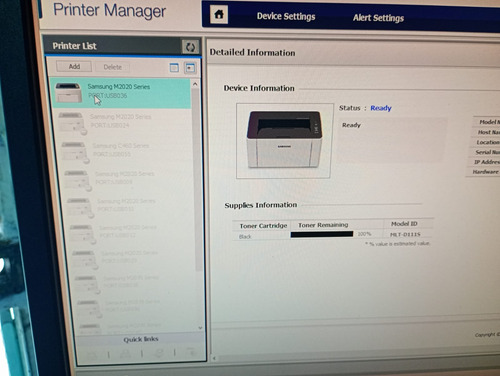Select the Samsung C460 Series printer icon

tap(75, 152)
